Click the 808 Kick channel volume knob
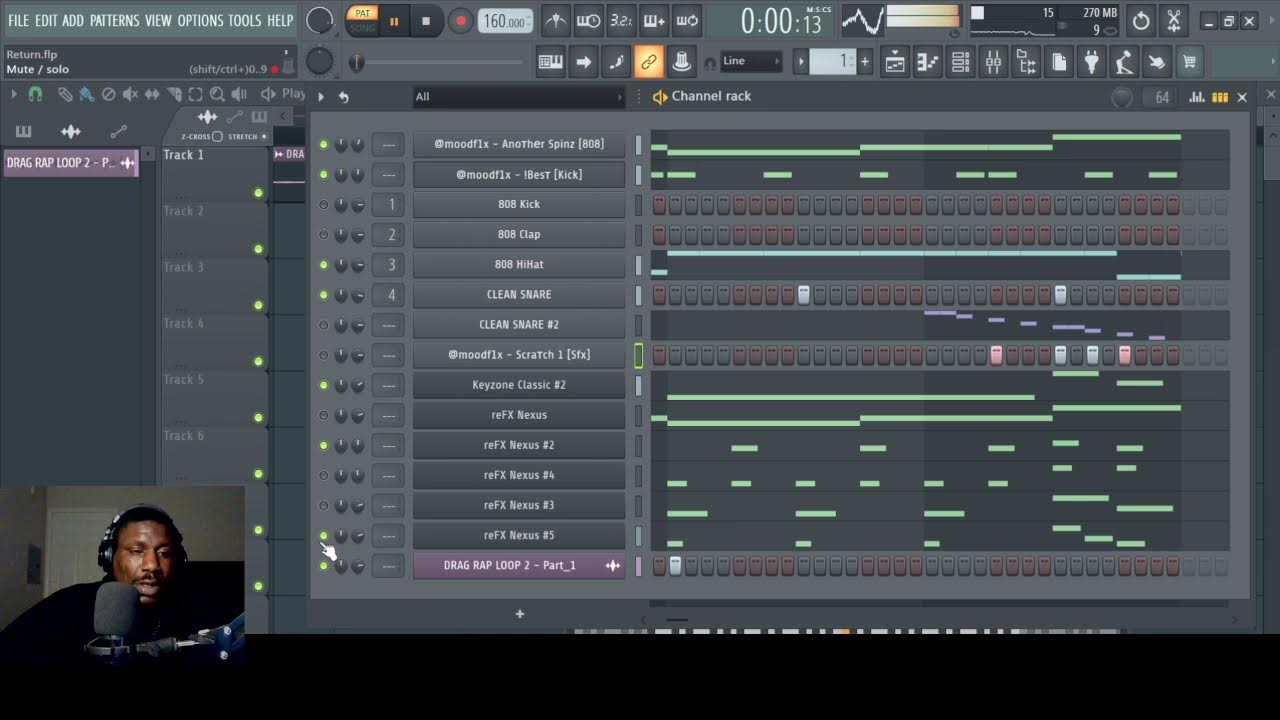 (x=358, y=205)
